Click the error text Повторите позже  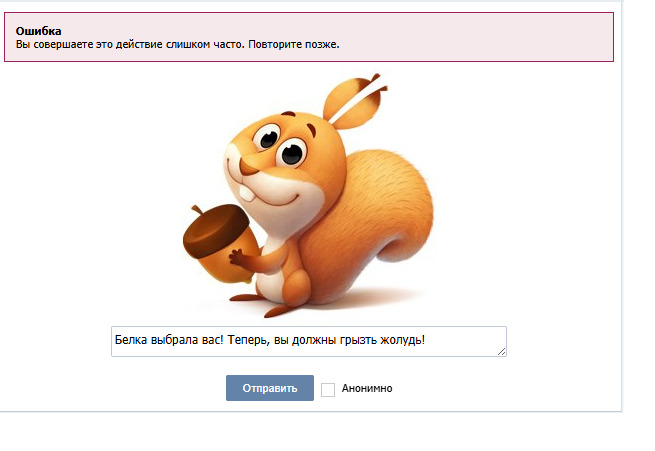pyautogui.click(x=294, y=44)
